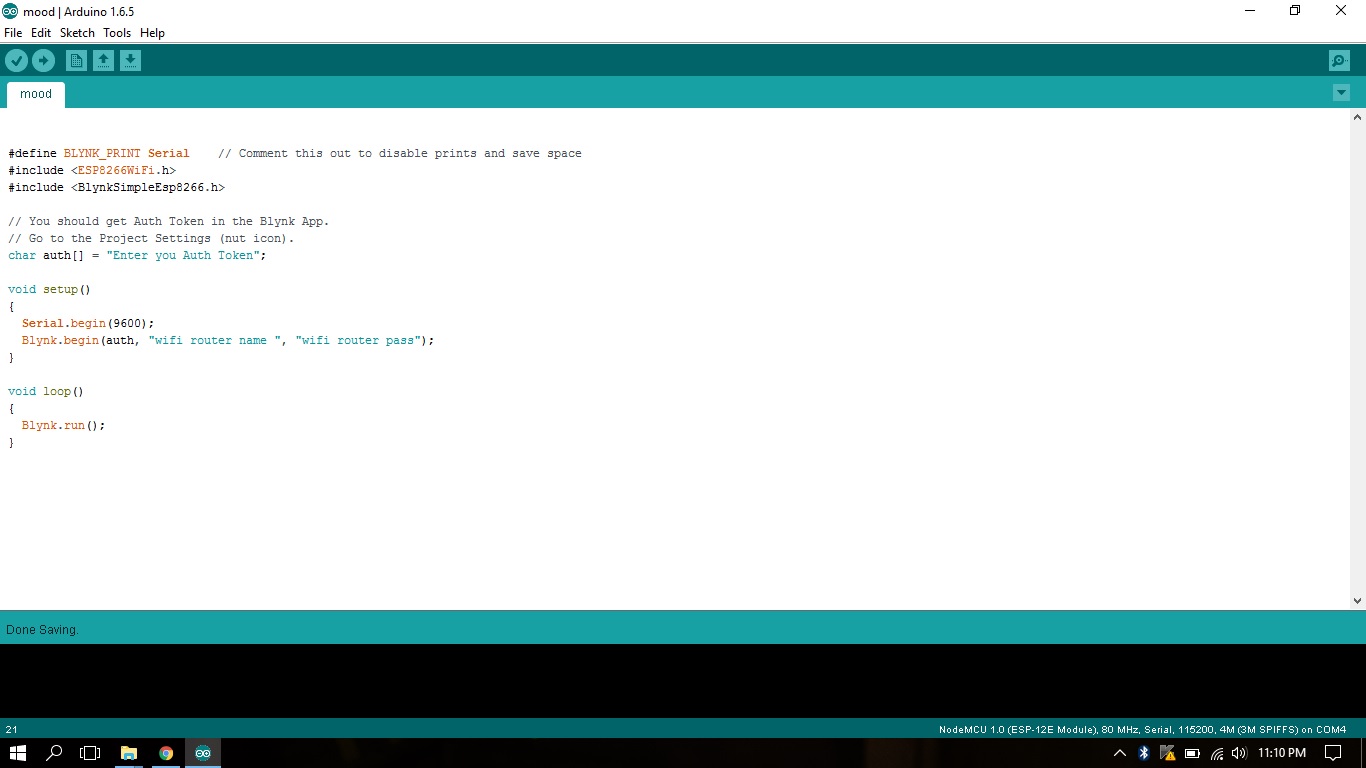Click the editor scrollbar down arrow
The width and height of the screenshot is (1366, 768).
pyautogui.click(x=1357, y=601)
